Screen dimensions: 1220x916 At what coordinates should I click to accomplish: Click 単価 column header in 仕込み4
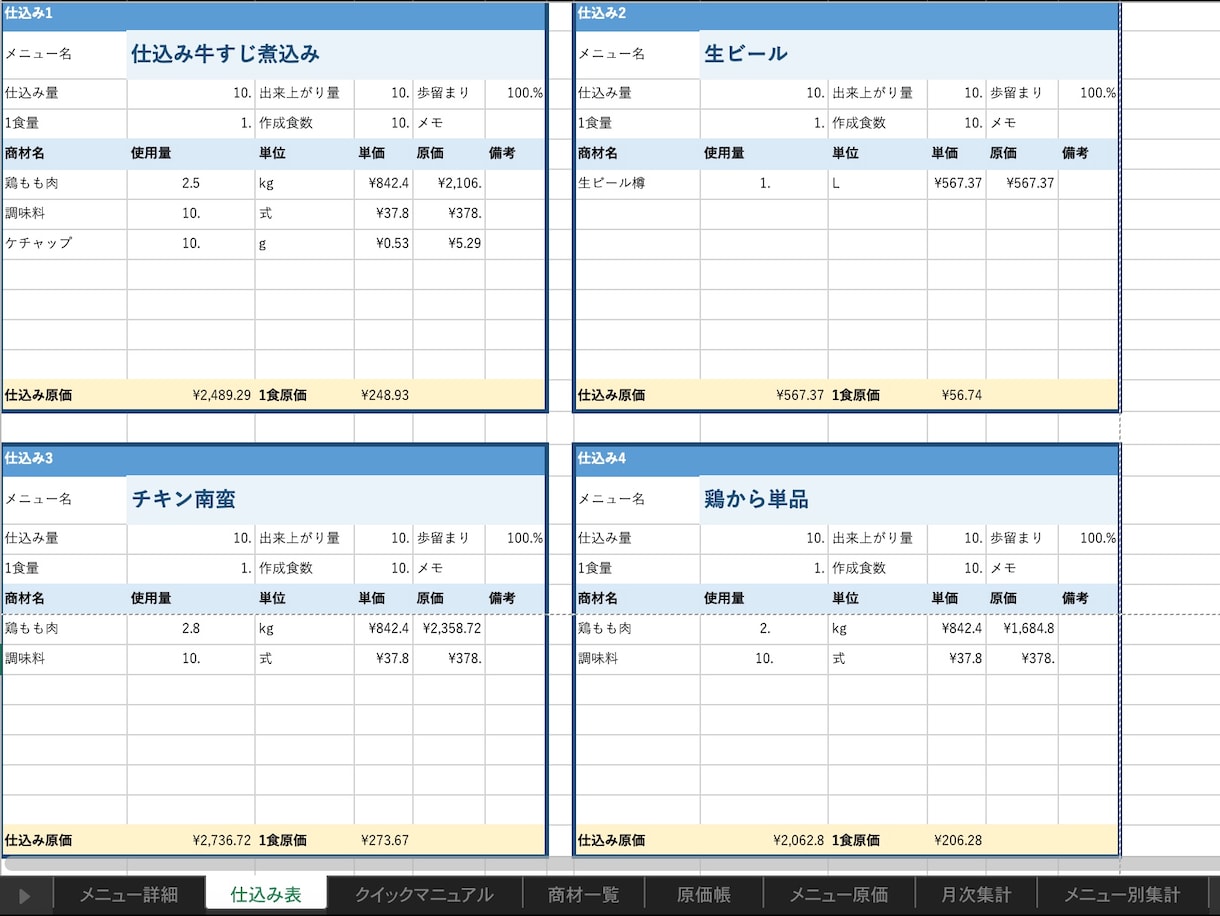coord(957,598)
